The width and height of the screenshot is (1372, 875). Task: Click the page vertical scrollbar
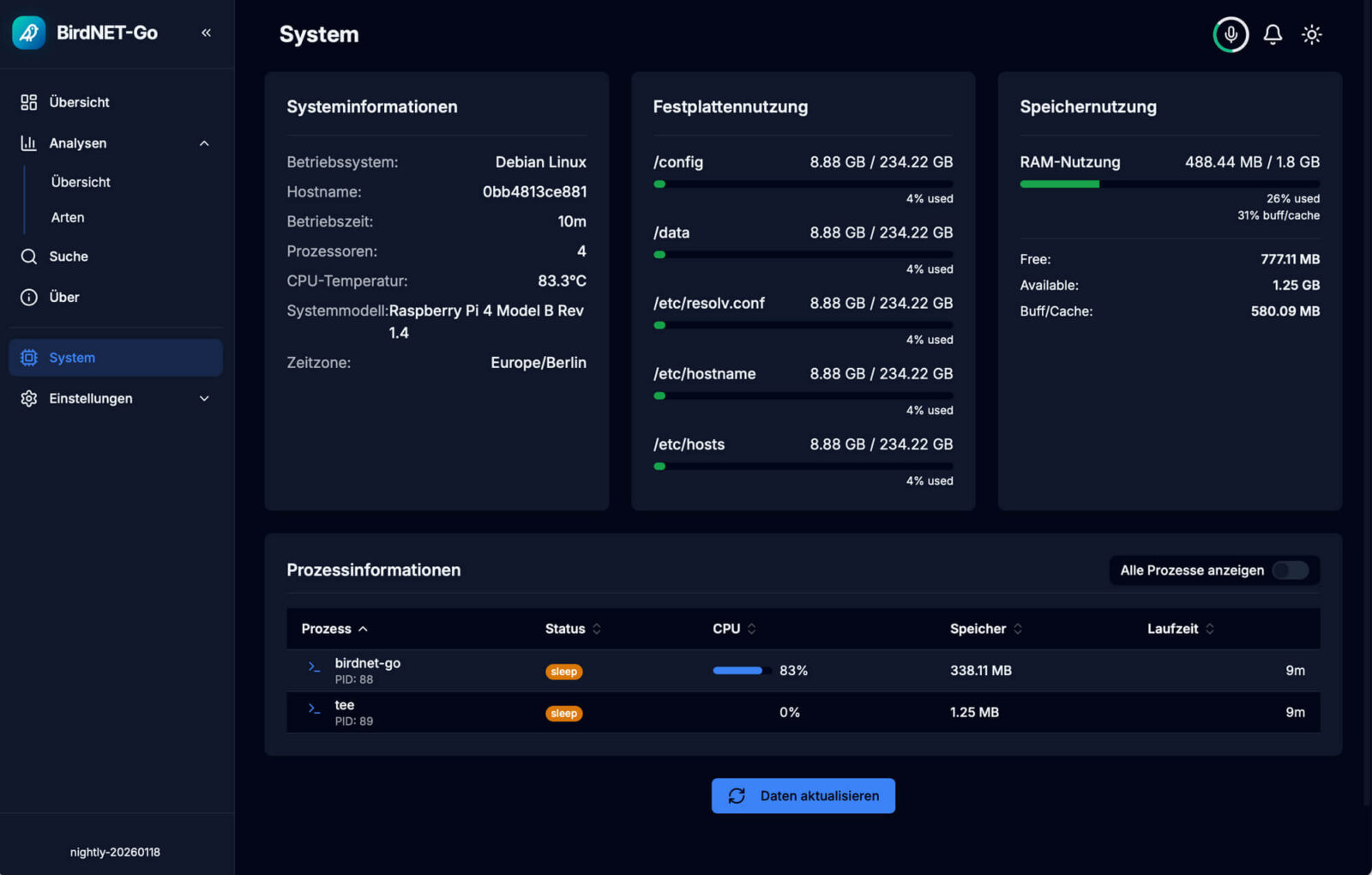1367,403
